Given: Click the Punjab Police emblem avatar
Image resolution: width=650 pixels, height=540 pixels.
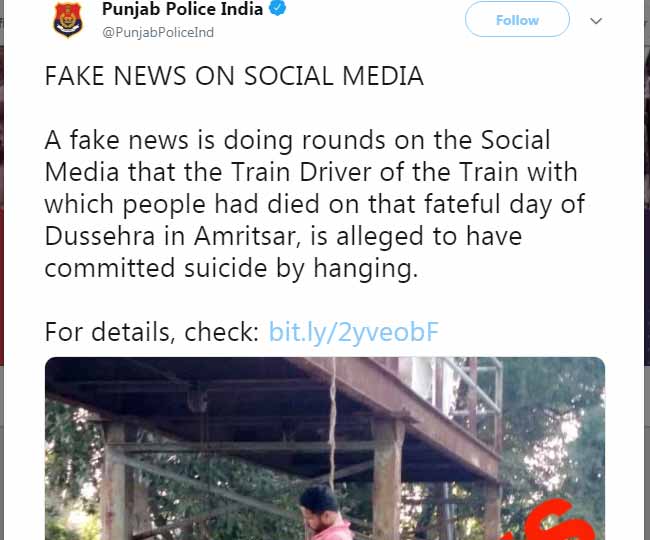Looking at the screenshot, I should pos(68,20).
